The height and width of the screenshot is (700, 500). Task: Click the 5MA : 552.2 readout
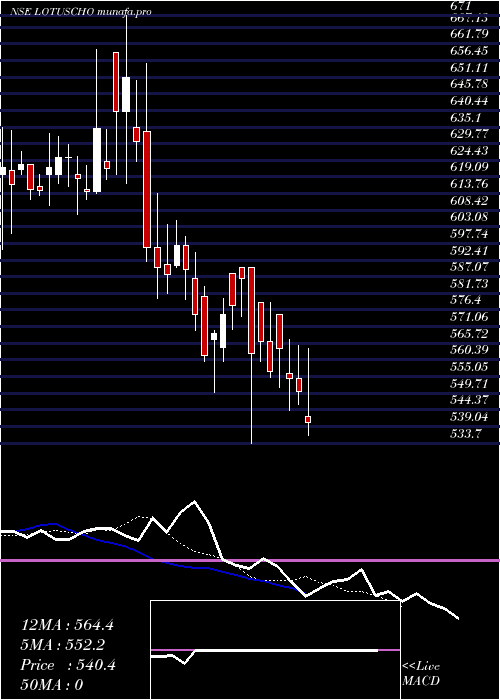click(x=63, y=645)
